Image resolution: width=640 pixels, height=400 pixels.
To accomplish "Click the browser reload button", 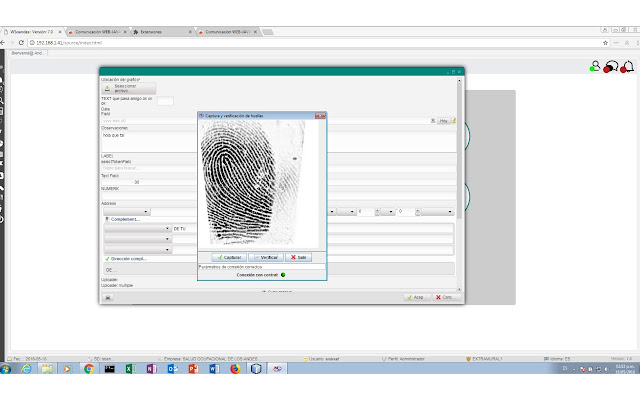I will pyautogui.click(x=21, y=42).
